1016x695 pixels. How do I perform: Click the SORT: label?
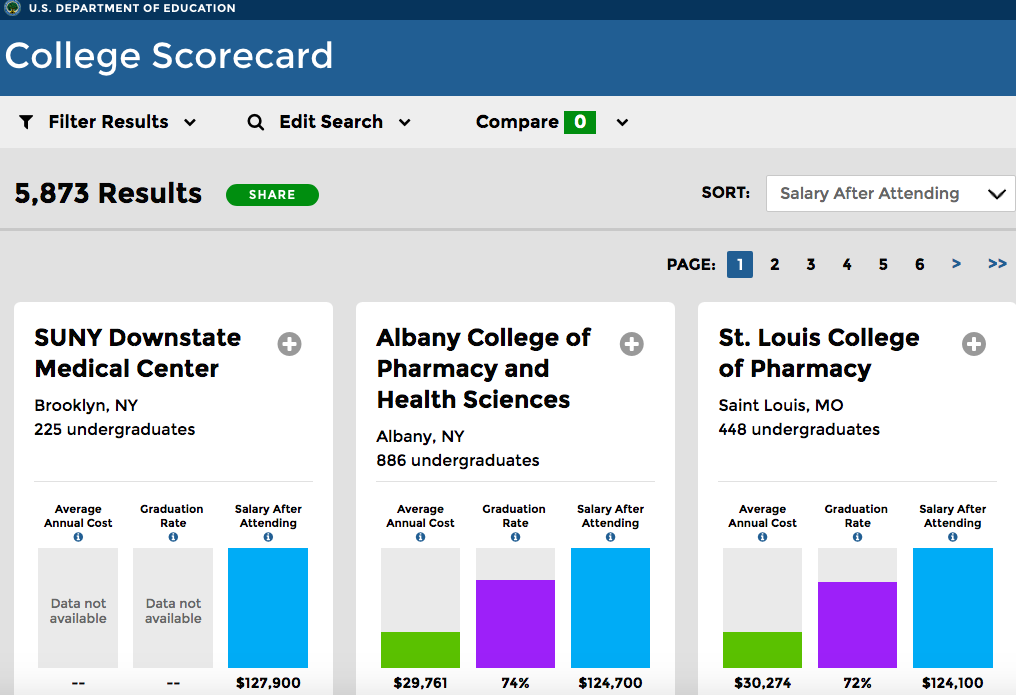[x=726, y=192]
